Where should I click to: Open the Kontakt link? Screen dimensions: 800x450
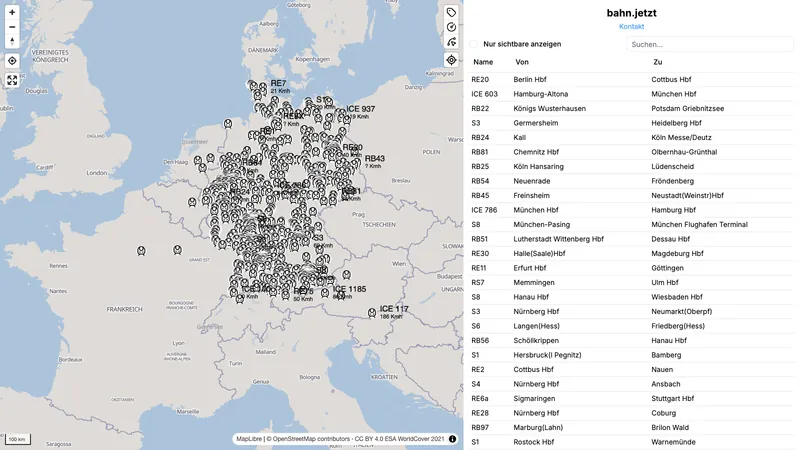pyautogui.click(x=631, y=27)
